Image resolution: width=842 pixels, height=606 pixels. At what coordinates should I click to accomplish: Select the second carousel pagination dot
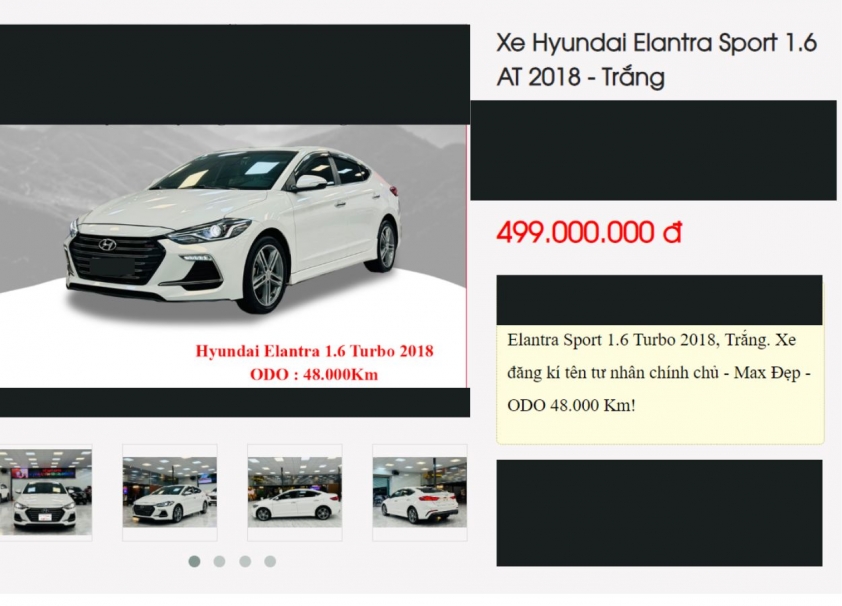pos(219,561)
